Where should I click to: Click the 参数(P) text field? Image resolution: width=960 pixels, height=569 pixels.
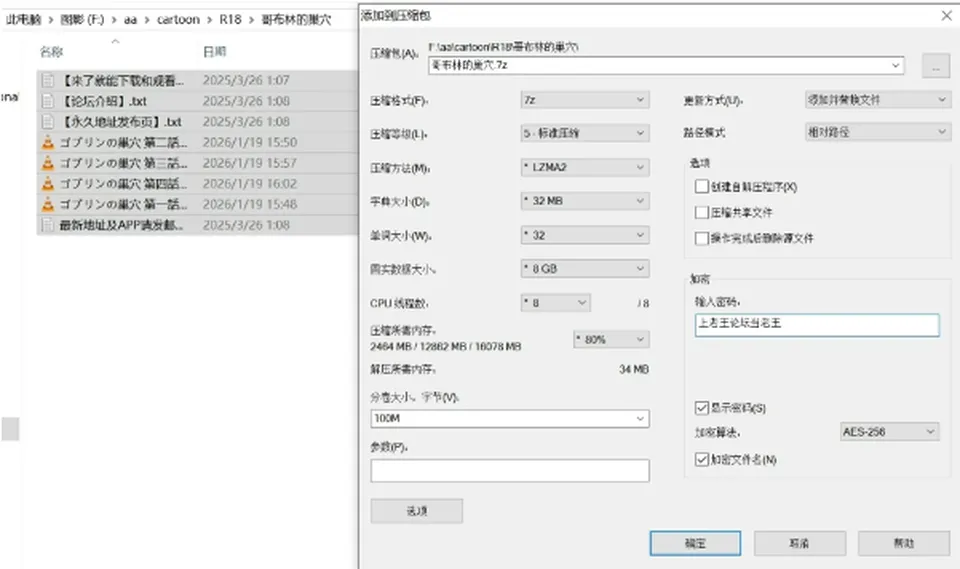(x=509, y=470)
